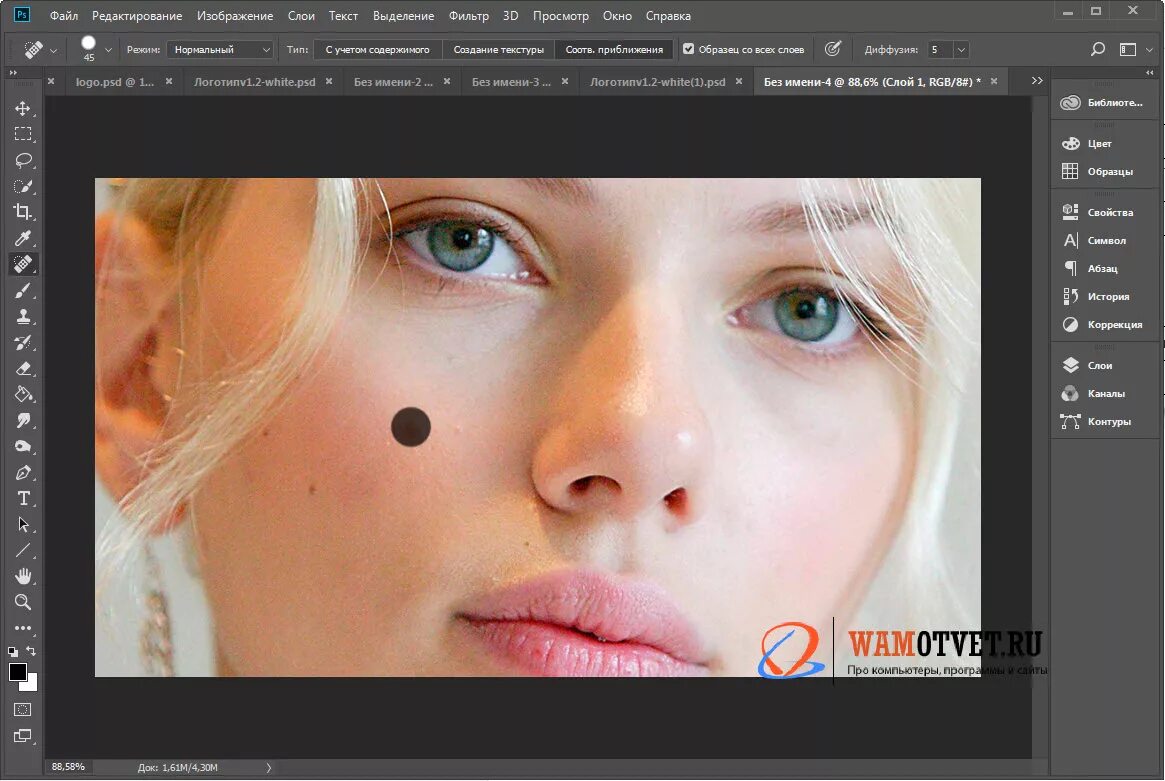Screen dimensions: 1165x781
Task: Select the Hand tool
Action: coord(23,577)
